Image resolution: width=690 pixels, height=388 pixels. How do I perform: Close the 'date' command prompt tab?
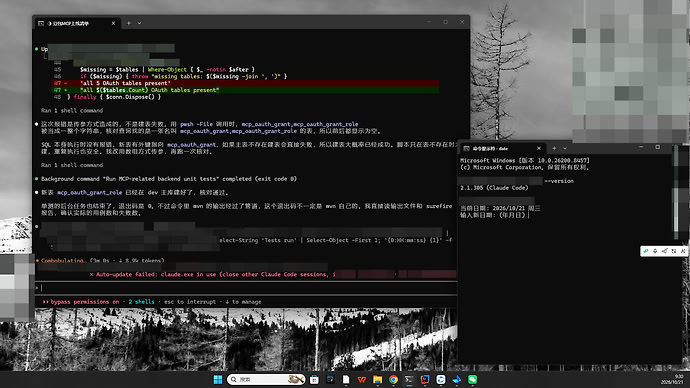539,148
